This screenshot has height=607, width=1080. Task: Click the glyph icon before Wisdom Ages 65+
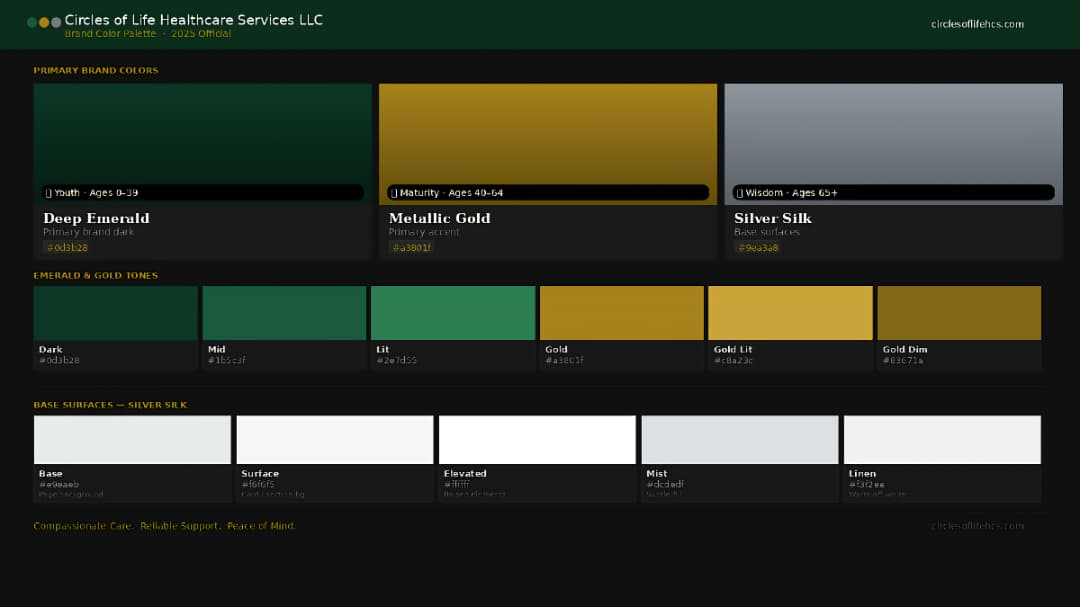[740, 193]
